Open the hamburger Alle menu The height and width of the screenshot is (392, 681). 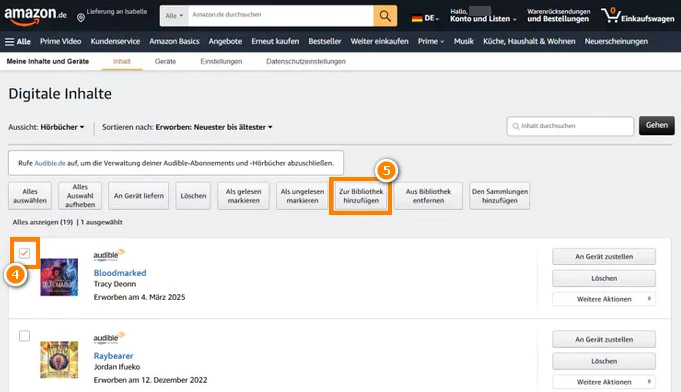click(x=18, y=42)
